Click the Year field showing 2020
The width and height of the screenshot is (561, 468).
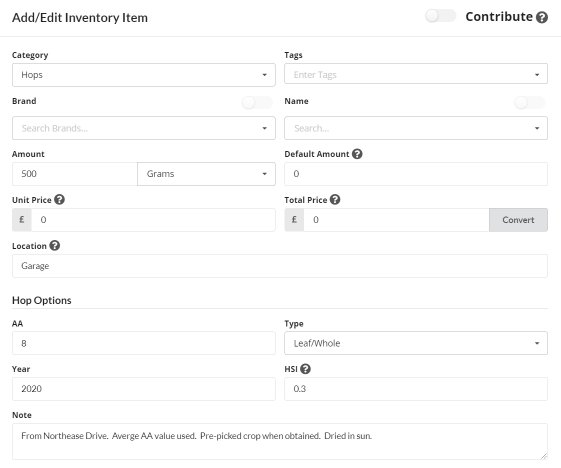pyautogui.click(x=144, y=389)
